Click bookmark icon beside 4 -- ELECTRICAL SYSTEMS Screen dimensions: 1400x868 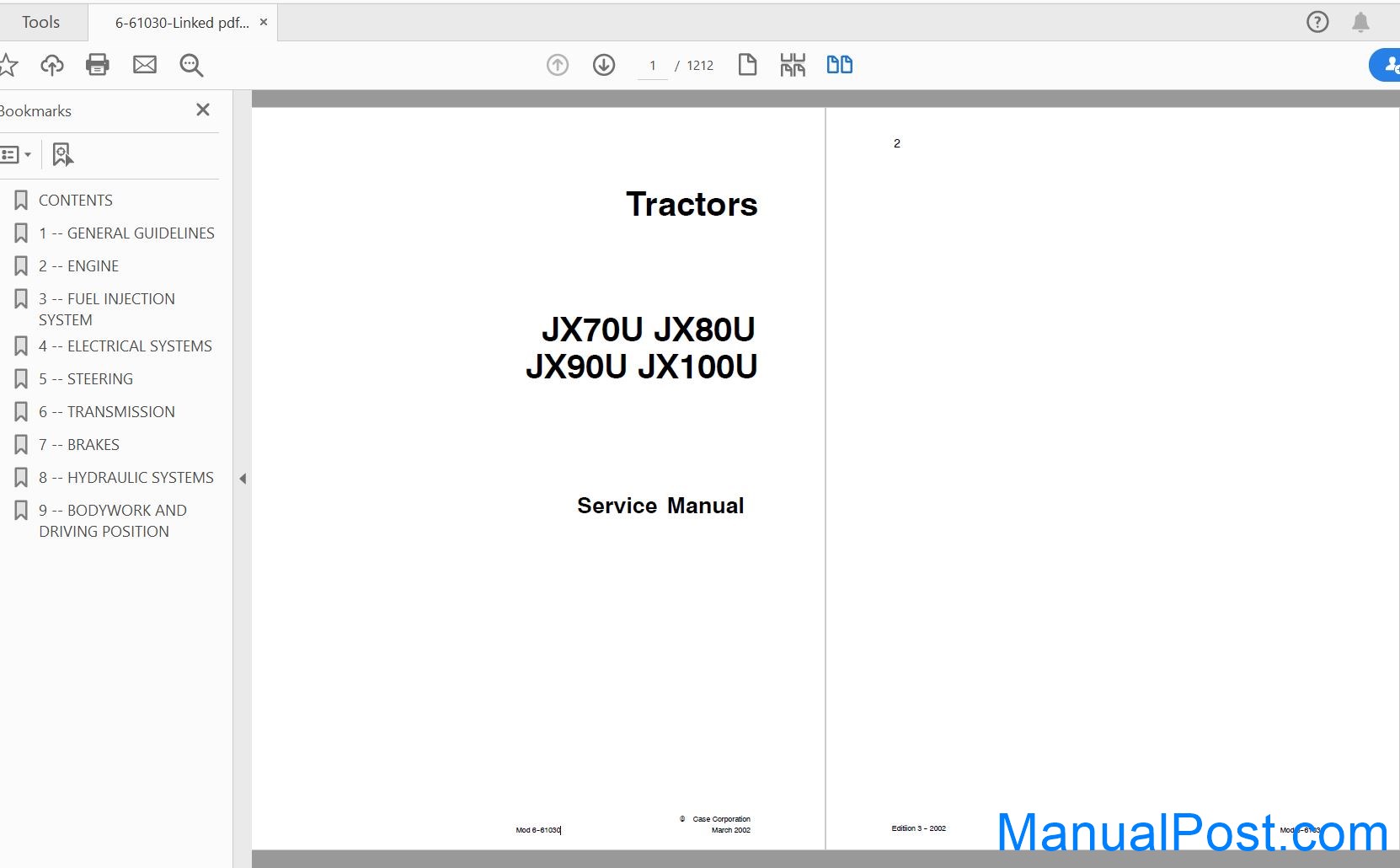pyautogui.click(x=21, y=346)
